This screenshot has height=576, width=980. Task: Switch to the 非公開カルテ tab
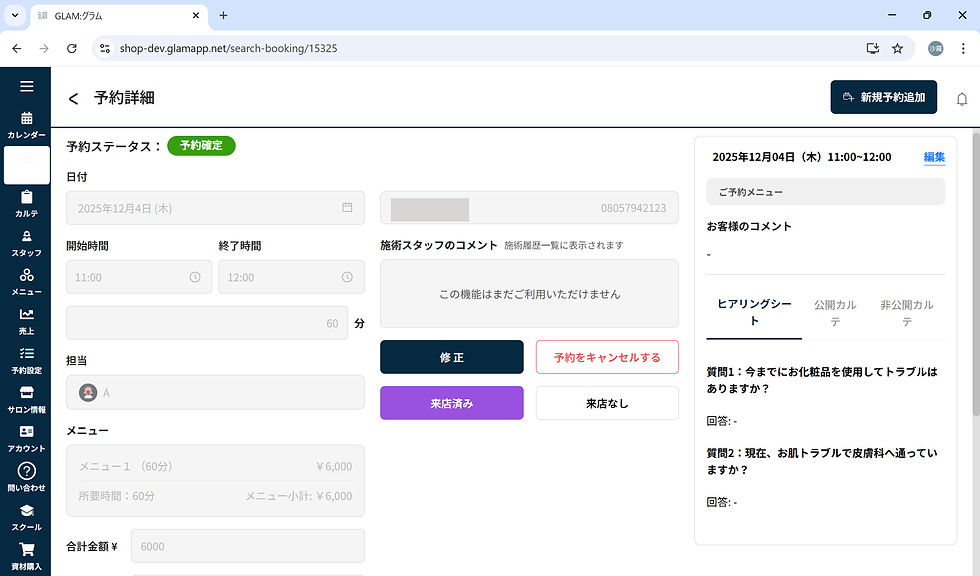coord(906,313)
